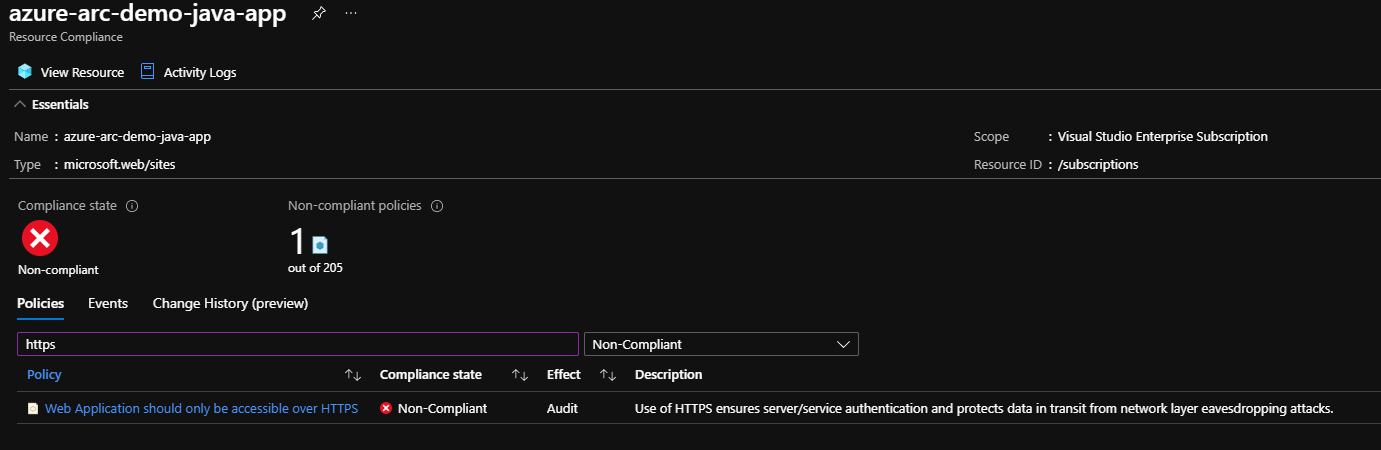Pin the azure-arc-demo-java-app blade

(x=318, y=15)
